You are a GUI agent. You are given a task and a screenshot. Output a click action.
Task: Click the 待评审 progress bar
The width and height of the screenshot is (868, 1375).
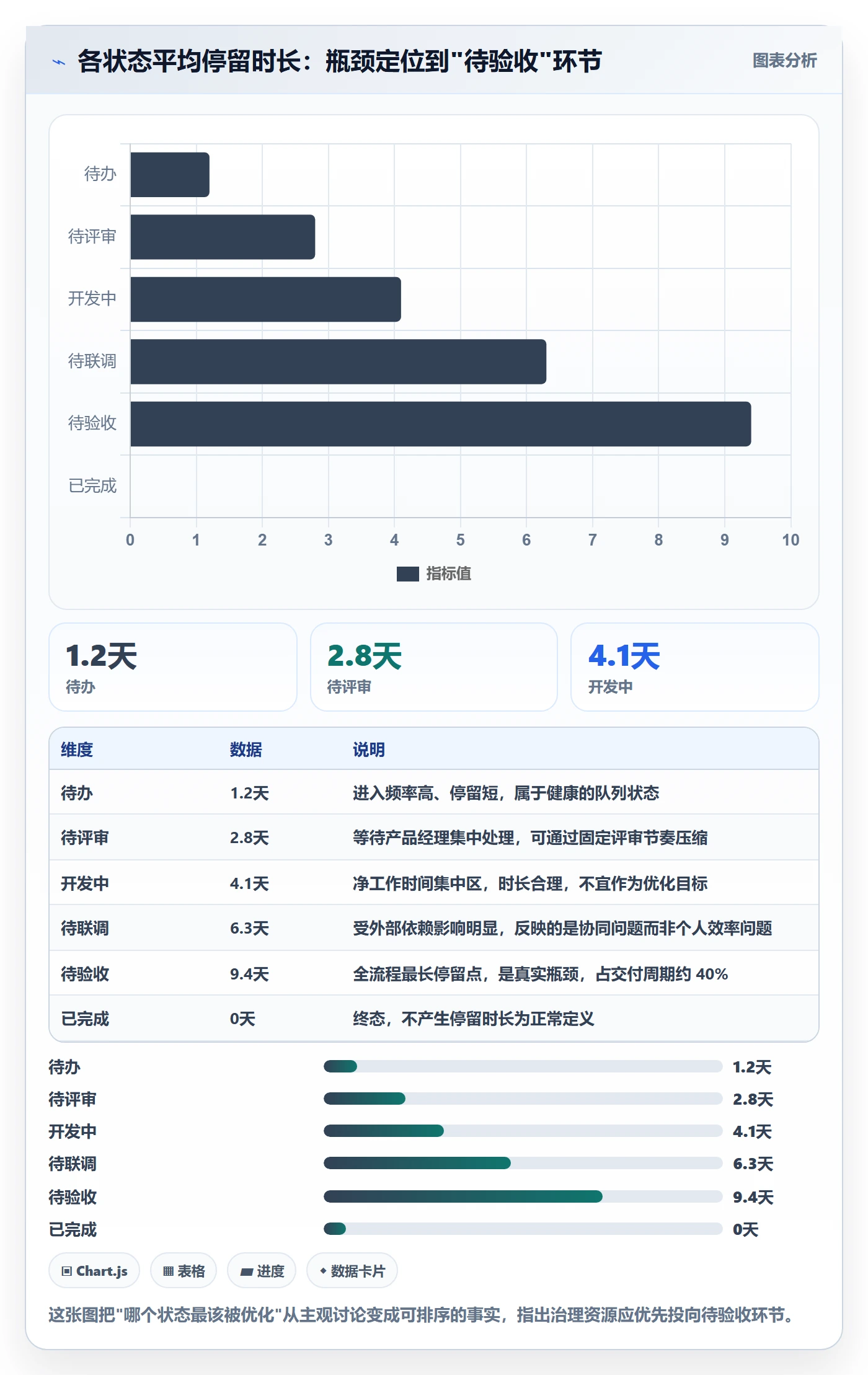523,1099
